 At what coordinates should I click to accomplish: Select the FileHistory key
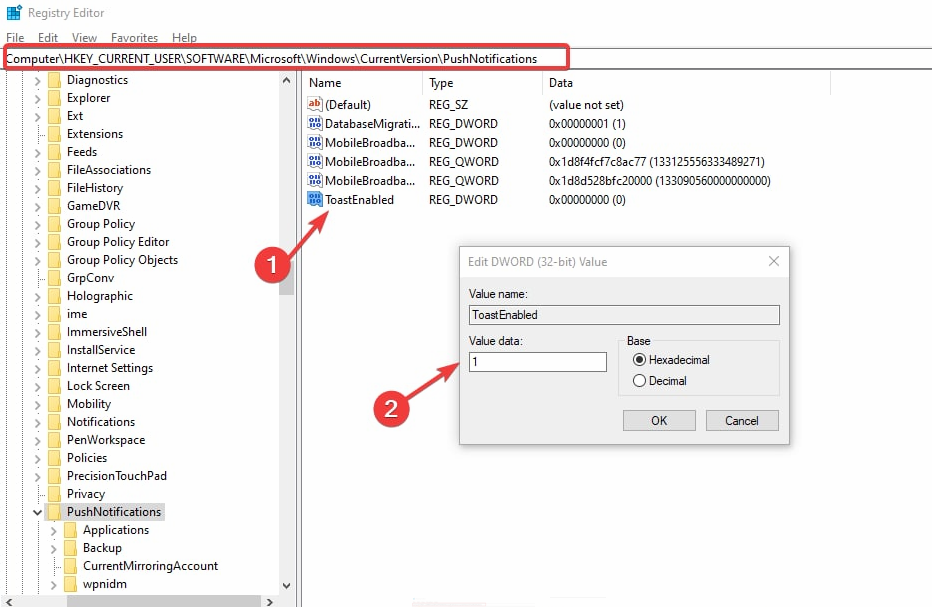(95, 188)
